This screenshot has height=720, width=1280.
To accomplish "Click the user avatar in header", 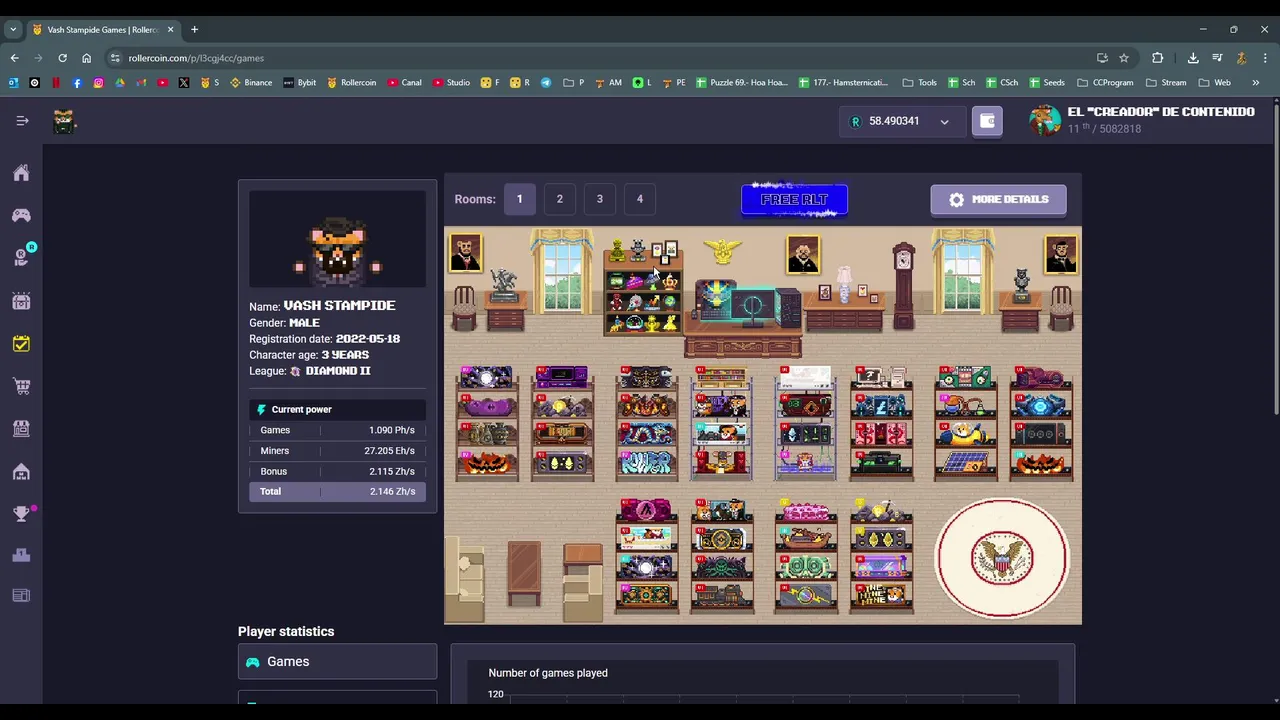I will tap(1045, 121).
